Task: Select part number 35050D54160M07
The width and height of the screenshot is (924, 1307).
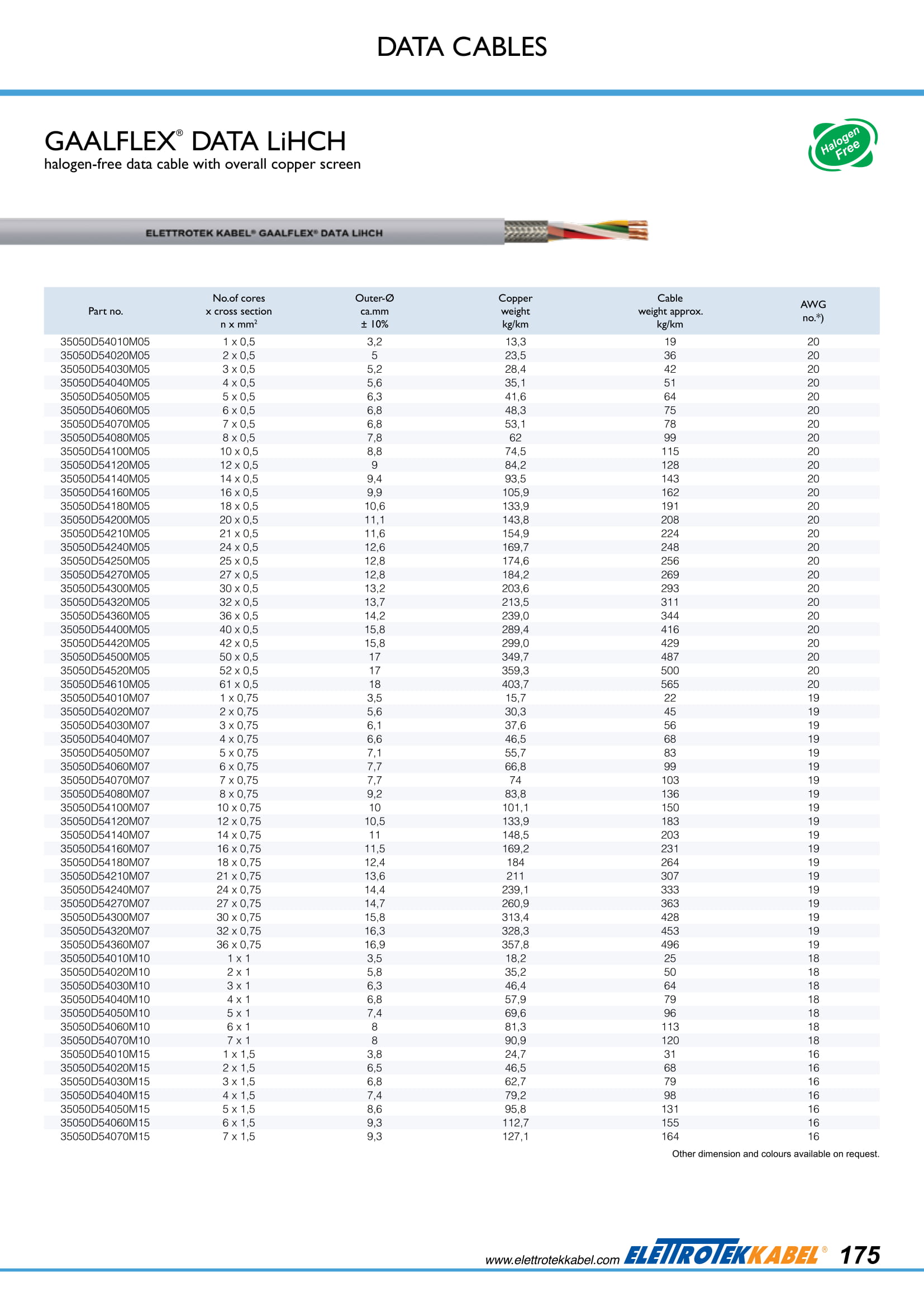Action: pos(105,849)
